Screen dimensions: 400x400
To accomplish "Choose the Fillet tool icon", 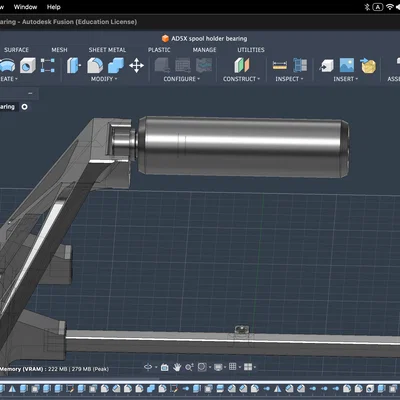I will click(95, 65).
